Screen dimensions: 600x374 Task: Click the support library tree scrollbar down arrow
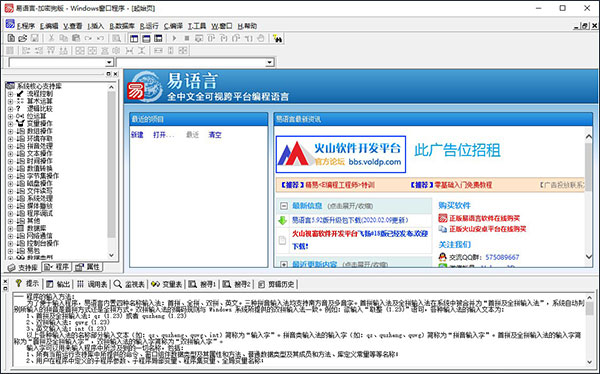click(111, 255)
